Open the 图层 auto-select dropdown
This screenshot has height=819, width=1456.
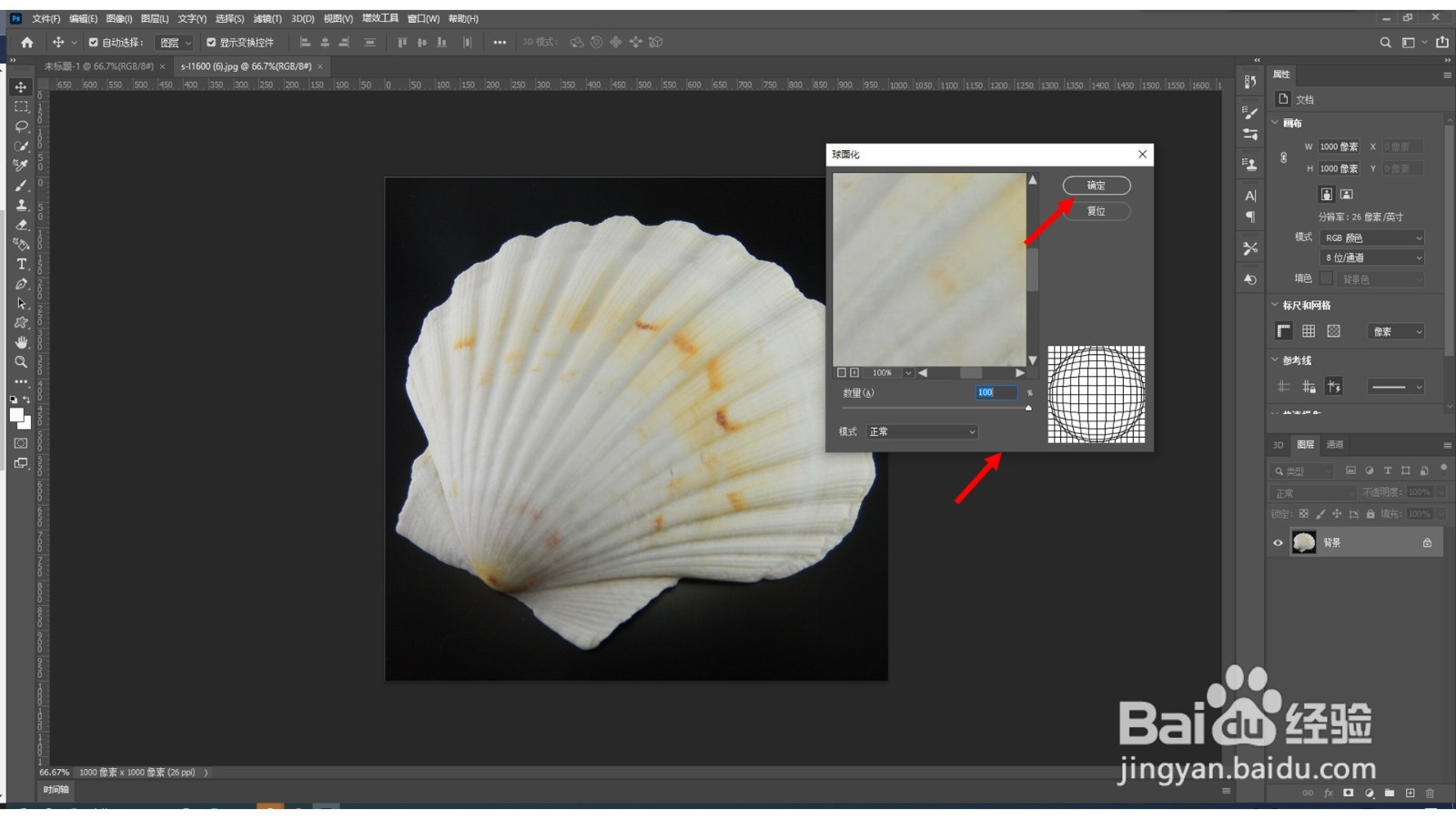(x=174, y=43)
